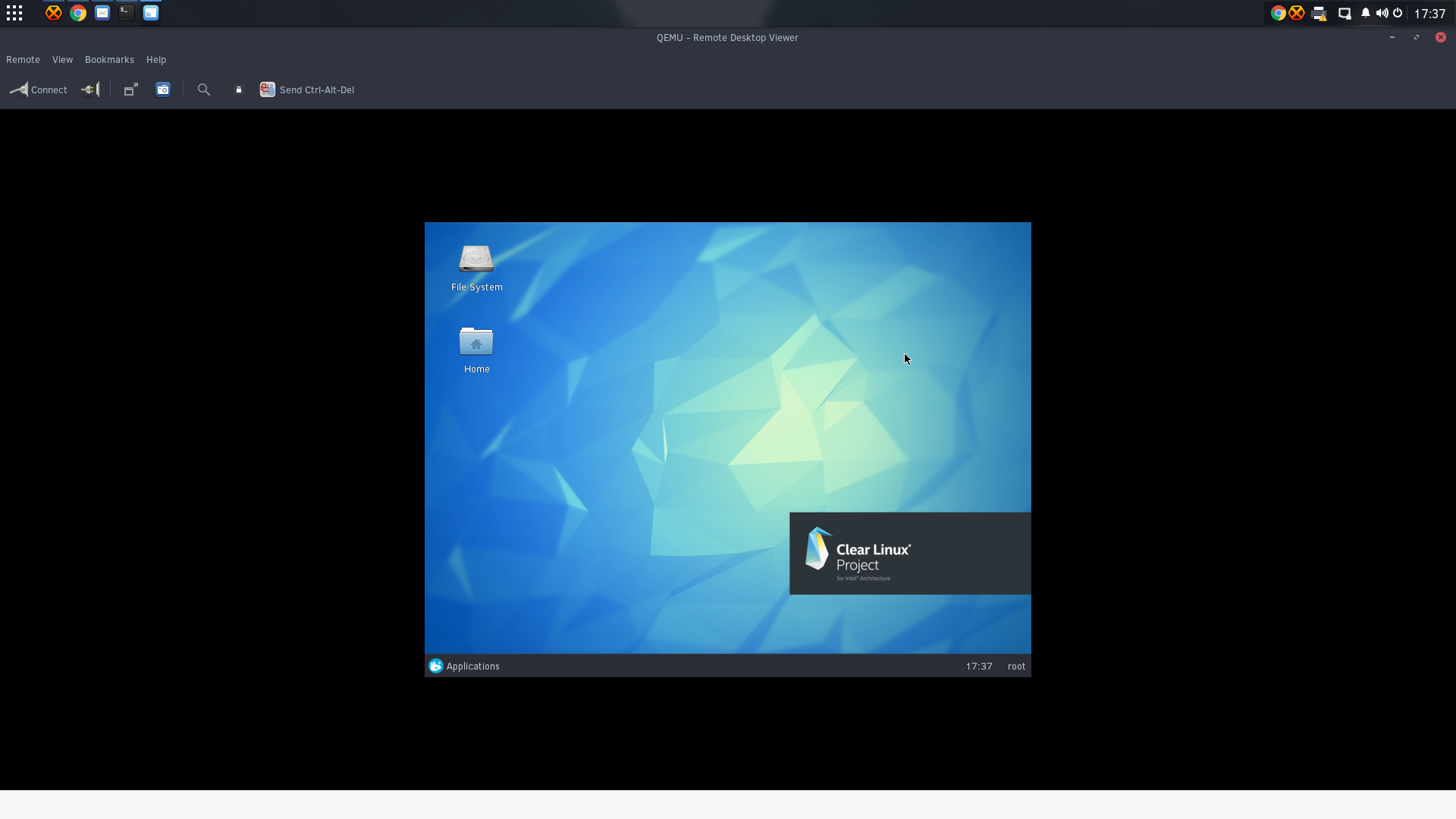The height and width of the screenshot is (819, 1456).
Task: Open notifications bell in system tray
Action: point(1366,13)
